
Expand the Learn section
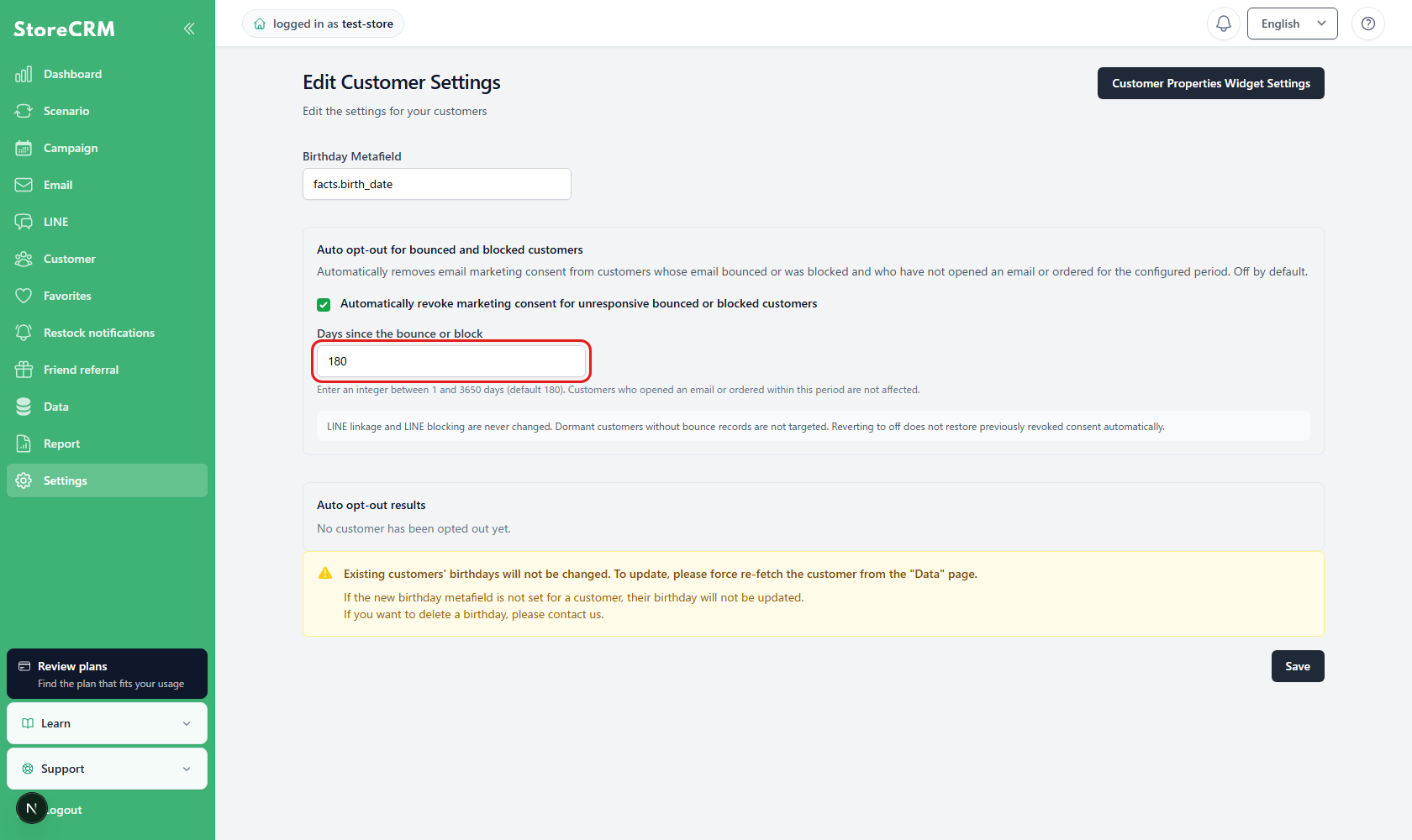(x=108, y=723)
